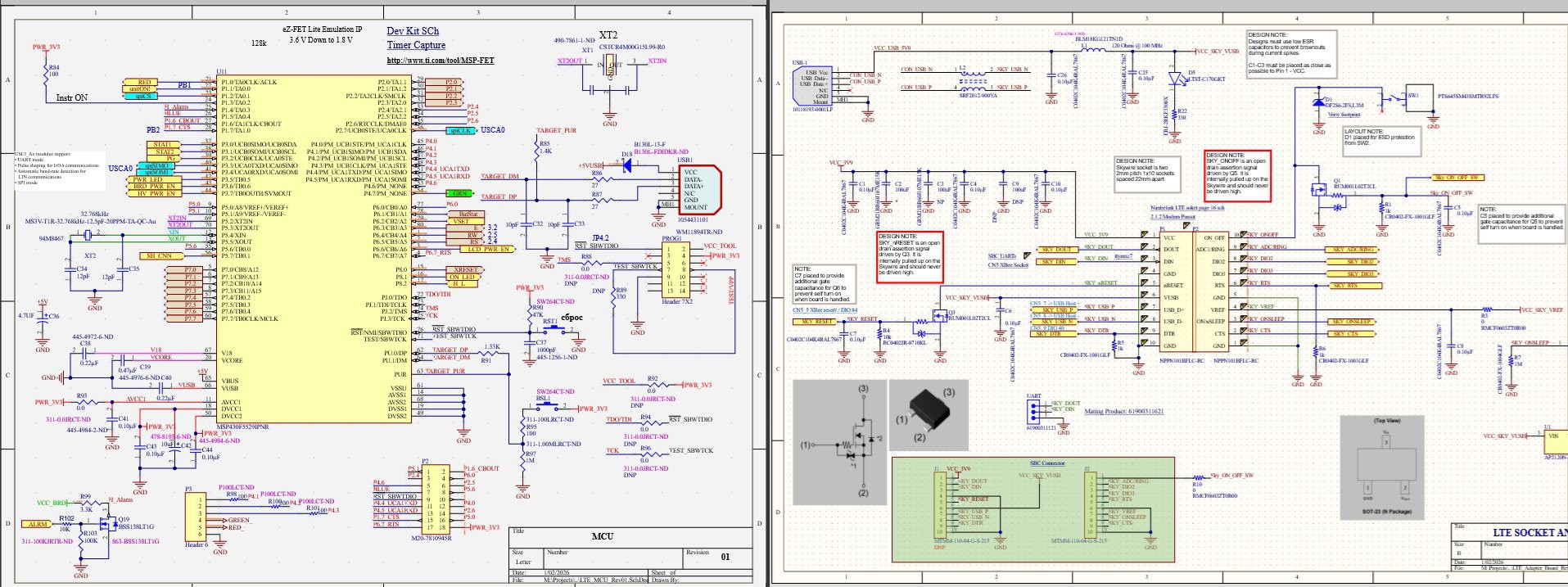Select the D5 LED symbol
Image resolution: width=1568 pixels, height=587 pixels.
1178,79
